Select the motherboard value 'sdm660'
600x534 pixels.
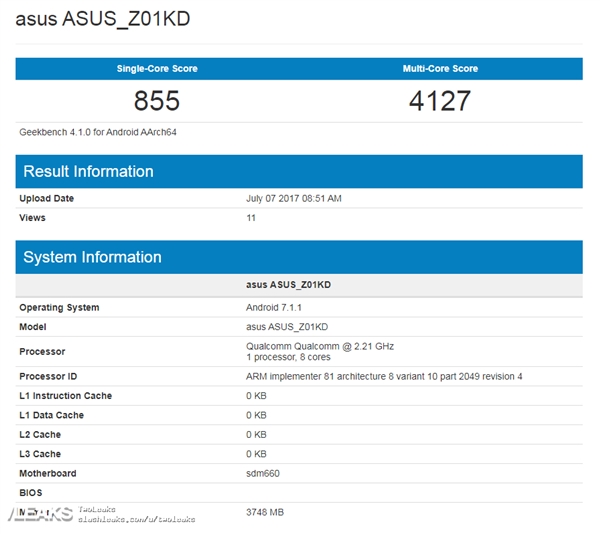(x=262, y=474)
